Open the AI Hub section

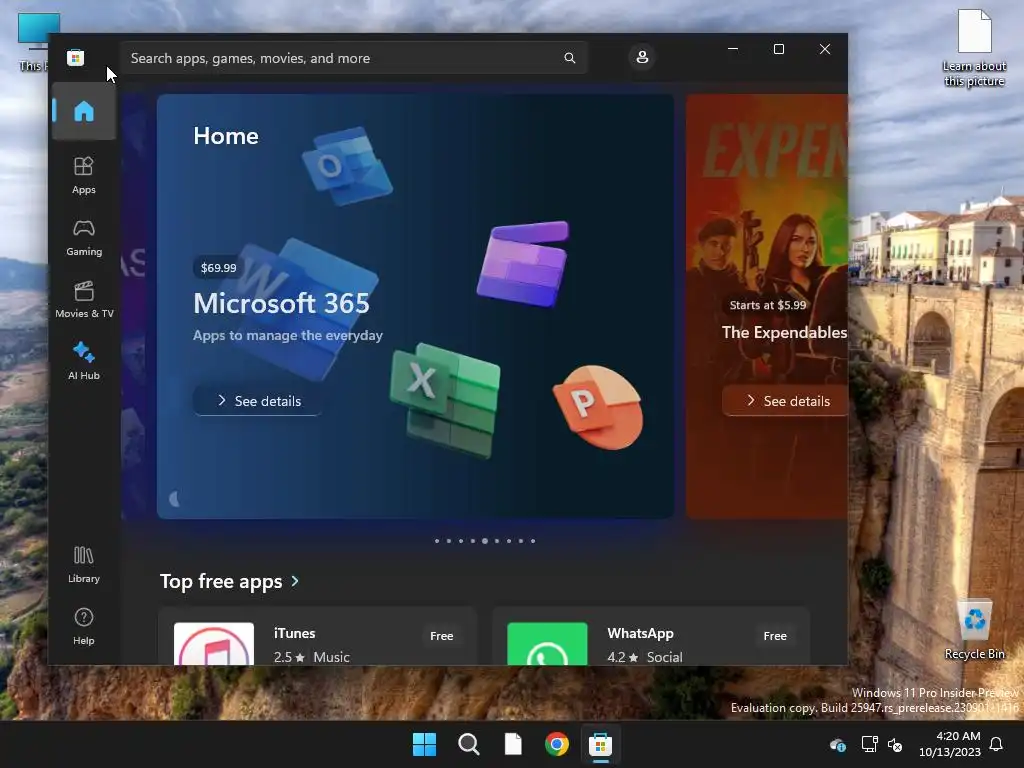click(84, 361)
